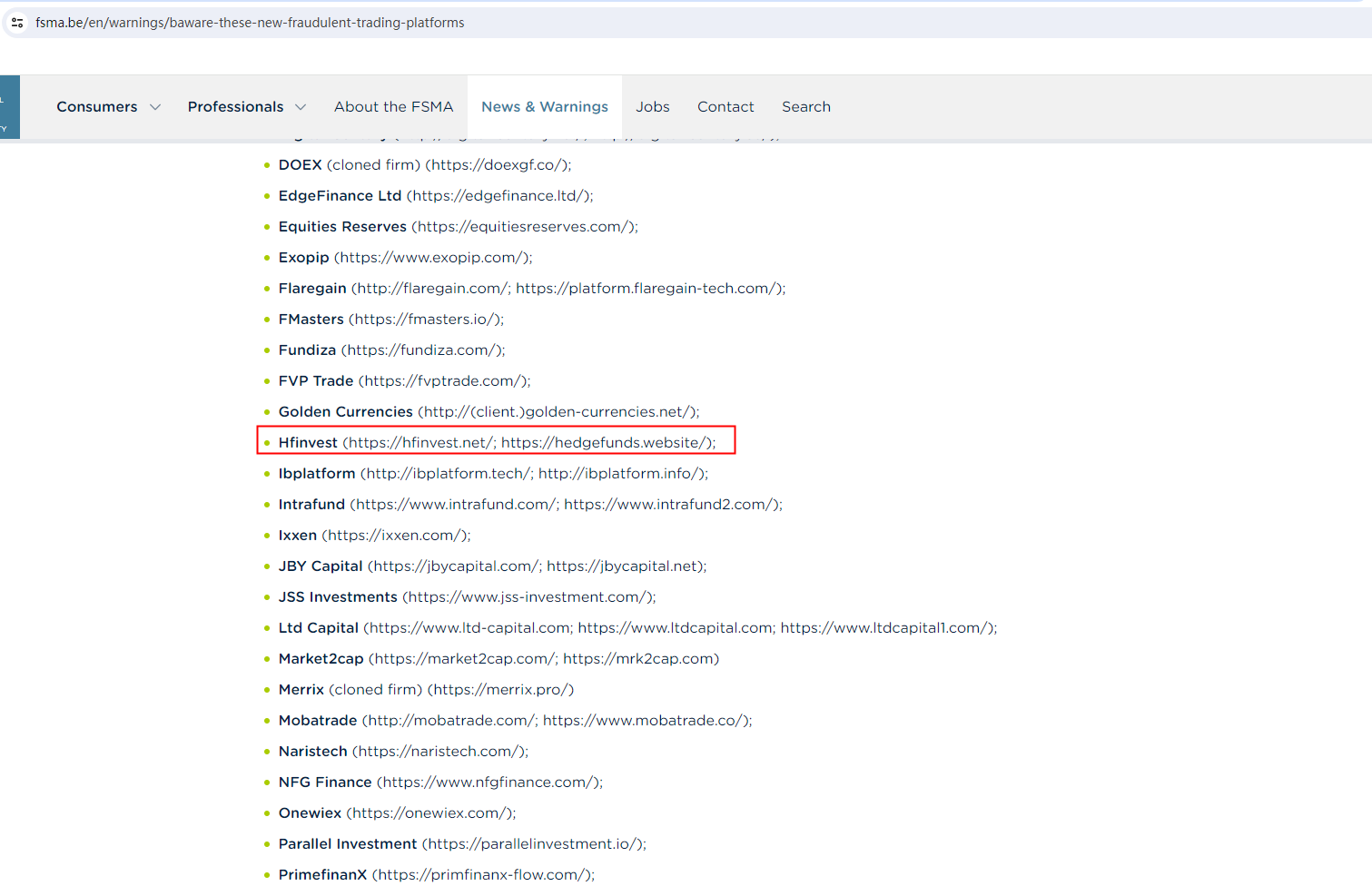The width and height of the screenshot is (1372, 886).
Task: Click the Parallel Investment entry
Action: pos(461,844)
